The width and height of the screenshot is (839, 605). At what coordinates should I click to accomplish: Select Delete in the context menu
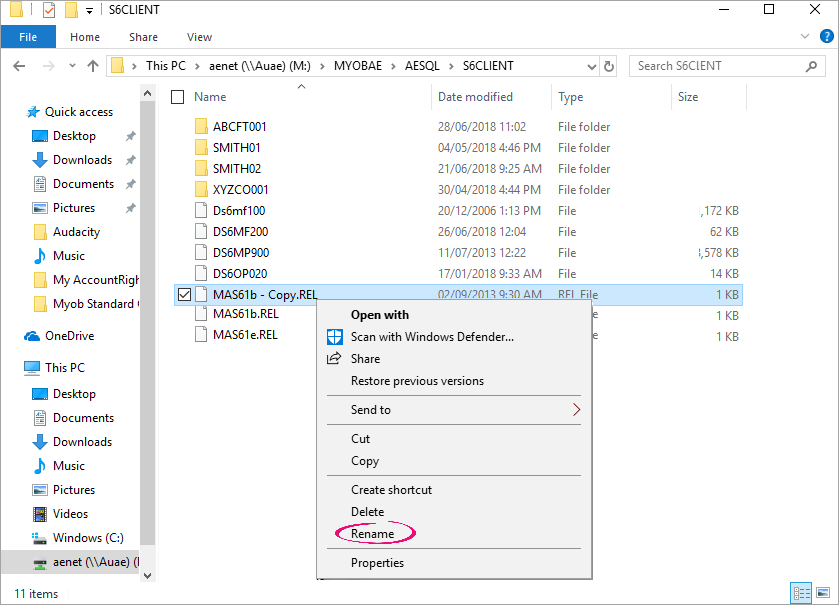(367, 512)
